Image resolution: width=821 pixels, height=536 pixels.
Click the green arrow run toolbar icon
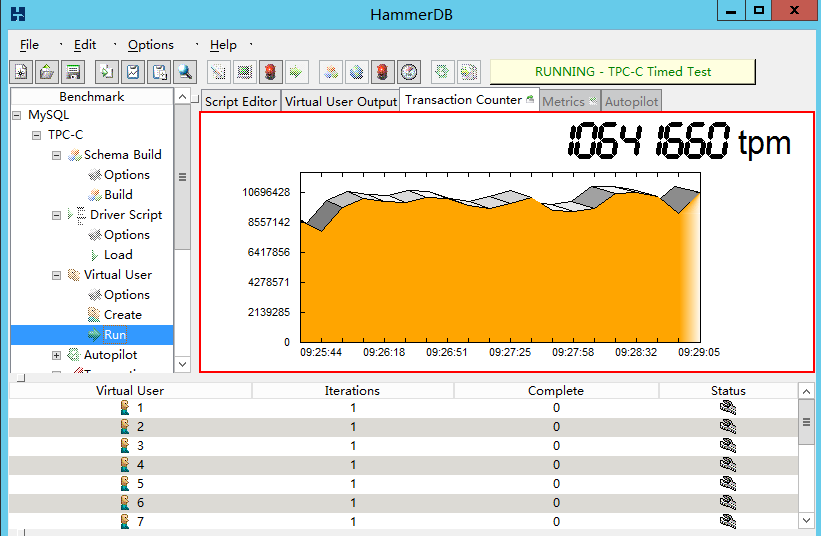(297, 72)
